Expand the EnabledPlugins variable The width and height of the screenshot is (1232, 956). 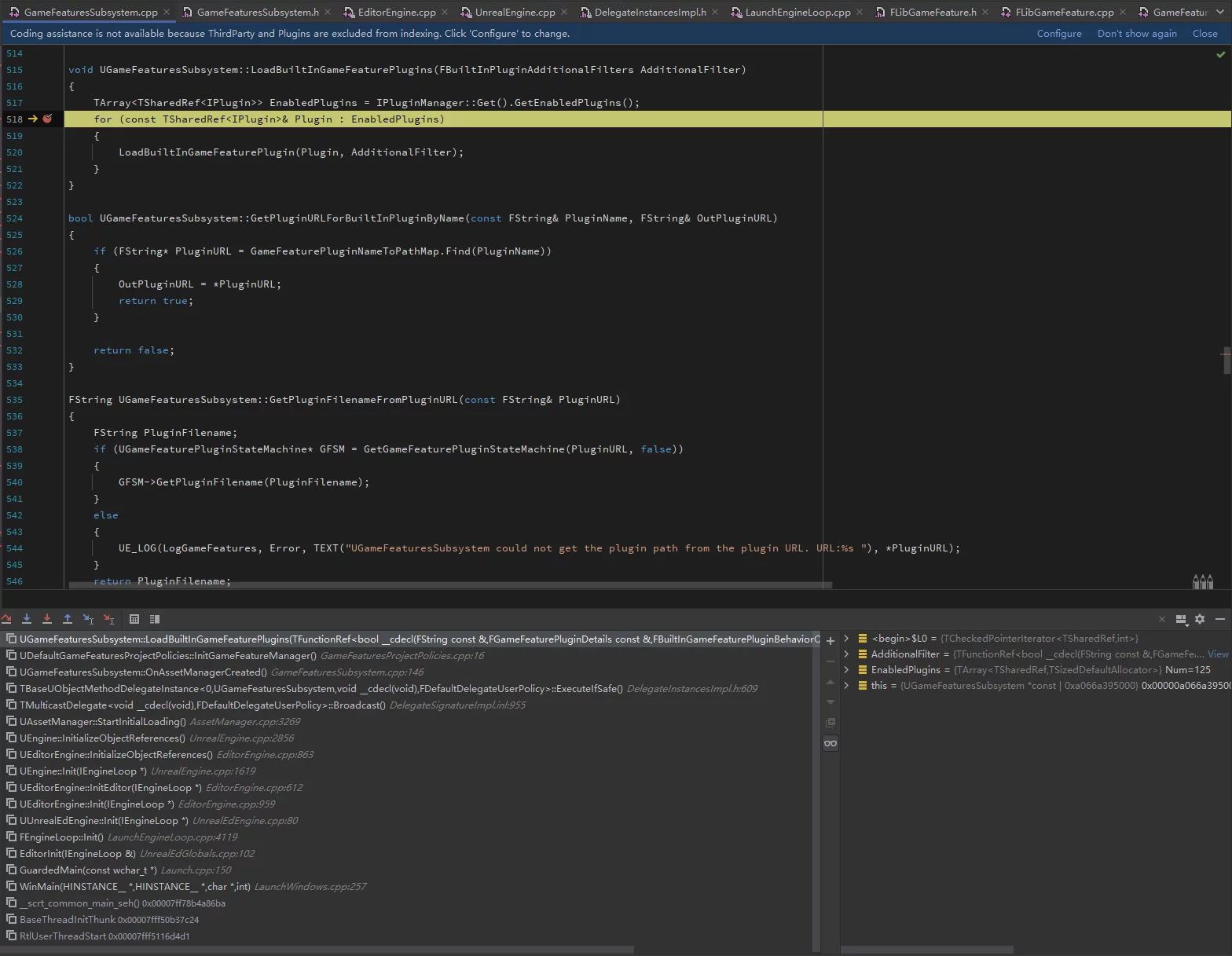pyautogui.click(x=846, y=670)
